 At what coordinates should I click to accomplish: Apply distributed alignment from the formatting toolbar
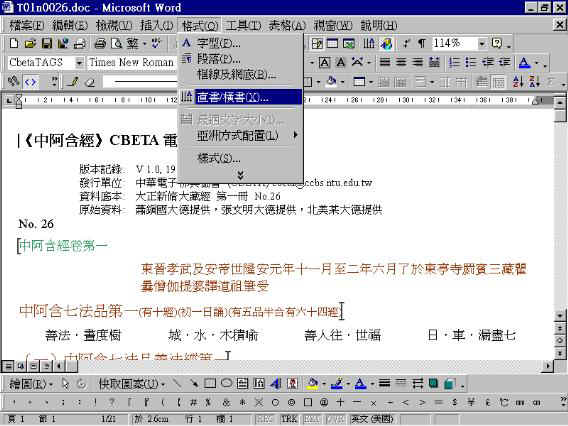[434, 63]
